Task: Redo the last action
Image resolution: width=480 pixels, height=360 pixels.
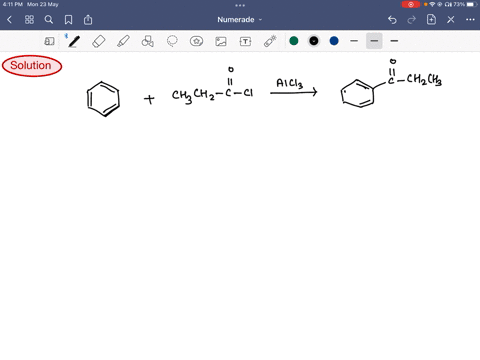Action: pyautogui.click(x=412, y=20)
